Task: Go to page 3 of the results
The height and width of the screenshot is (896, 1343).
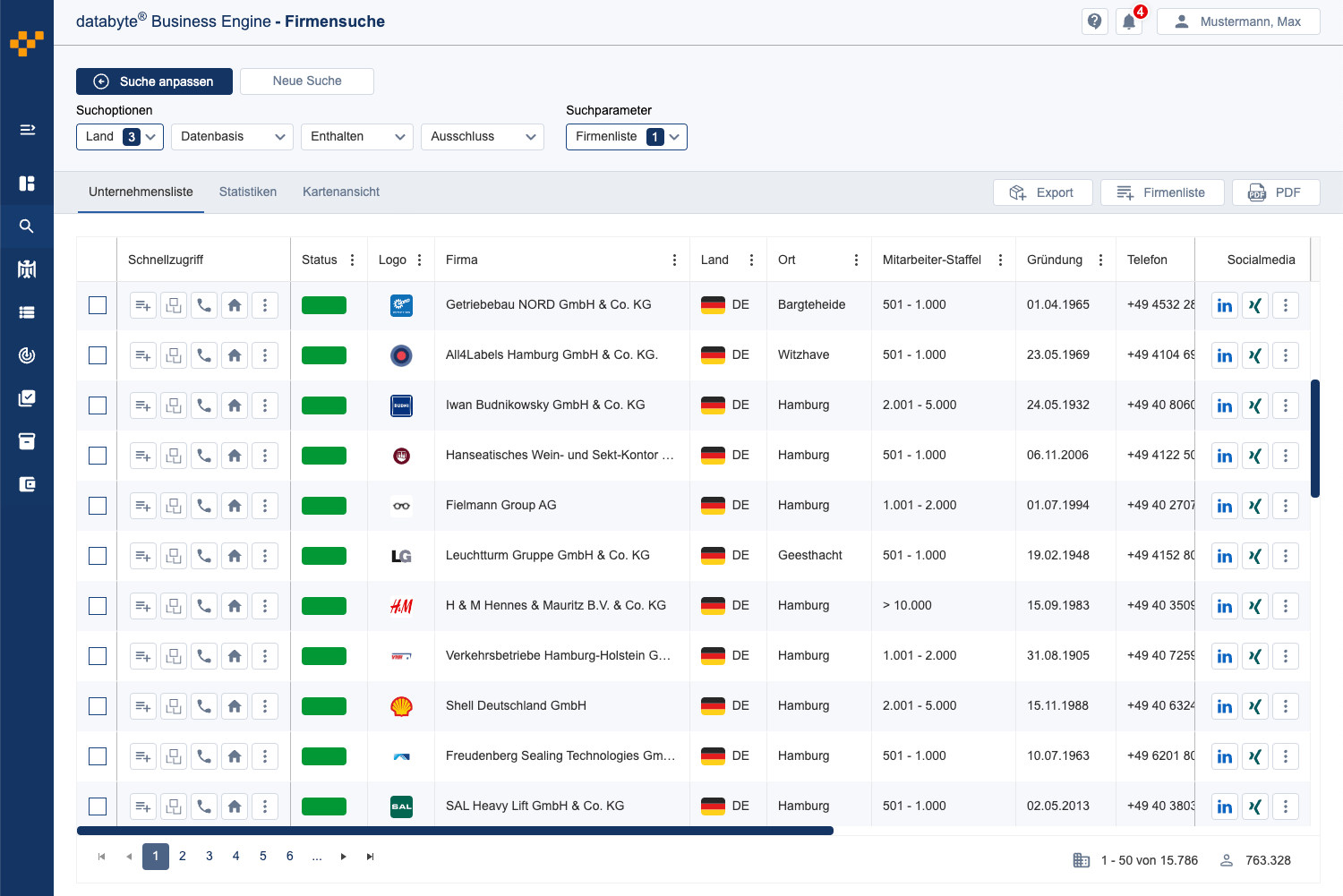Action: (x=209, y=856)
